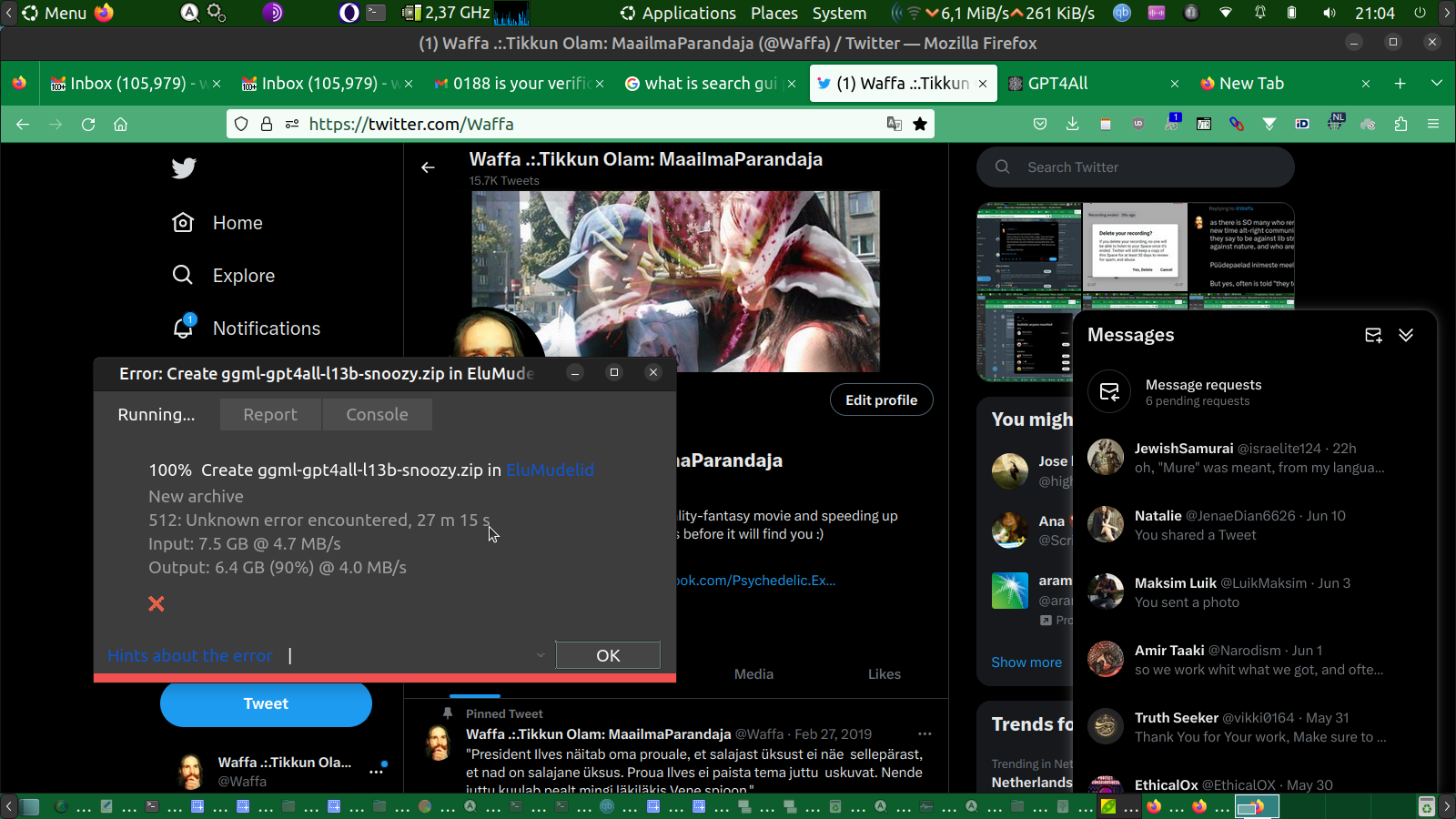Open the Media tab on profile

[753, 674]
